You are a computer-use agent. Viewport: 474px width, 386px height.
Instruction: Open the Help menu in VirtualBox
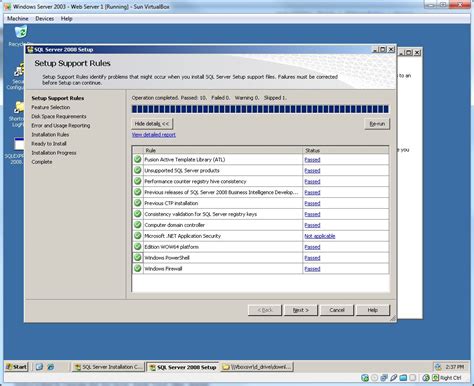tap(66, 19)
